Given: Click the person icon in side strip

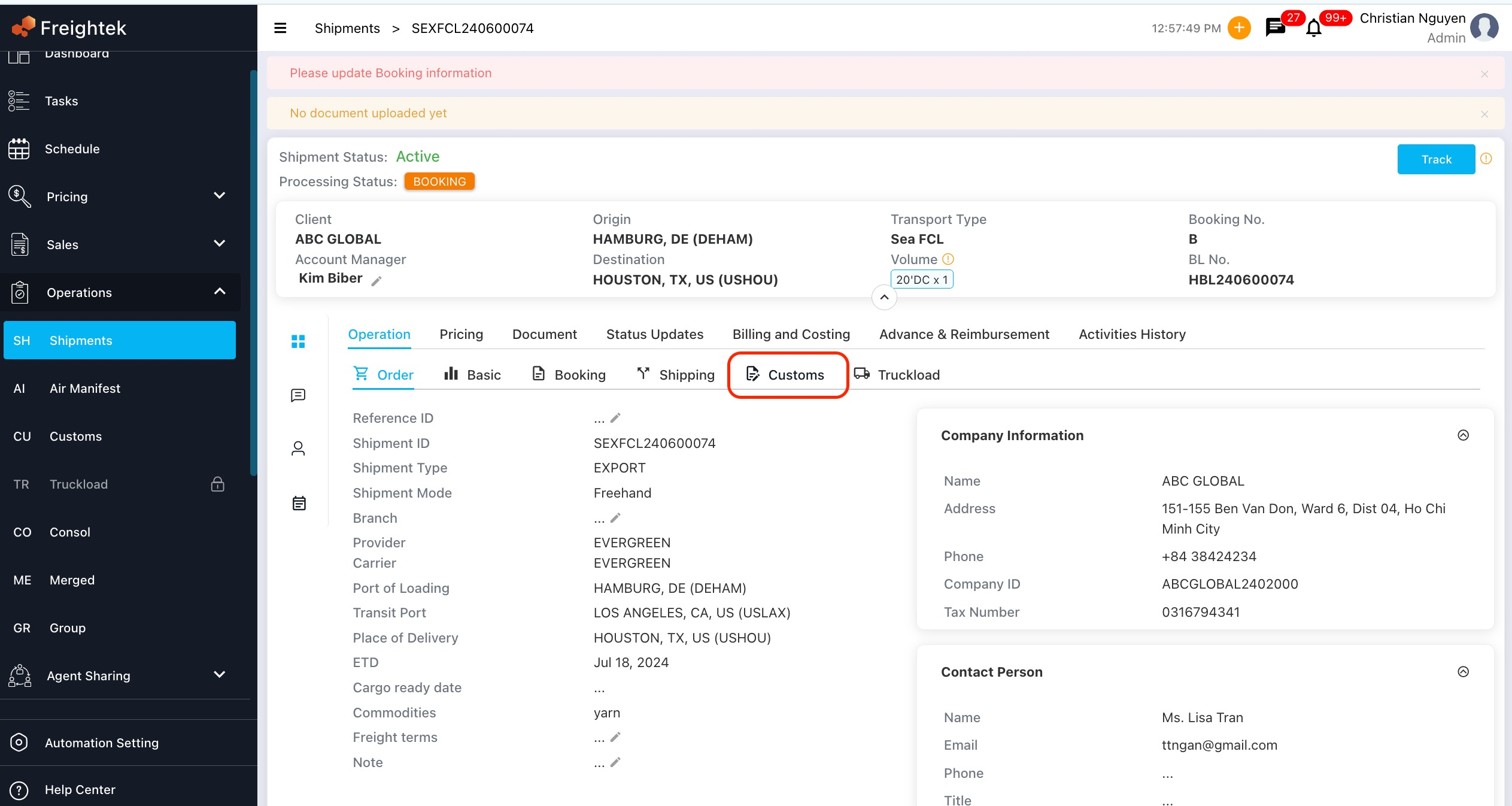Looking at the screenshot, I should [x=298, y=449].
